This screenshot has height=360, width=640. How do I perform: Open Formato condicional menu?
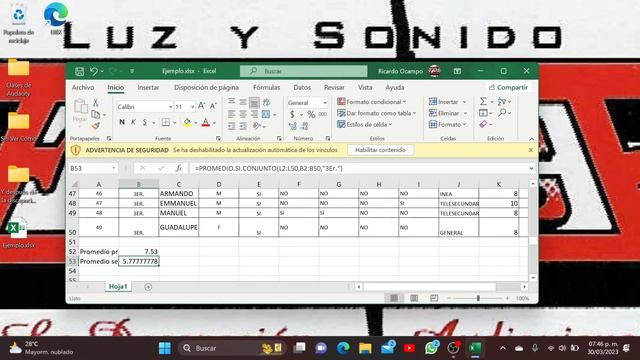(x=371, y=102)
